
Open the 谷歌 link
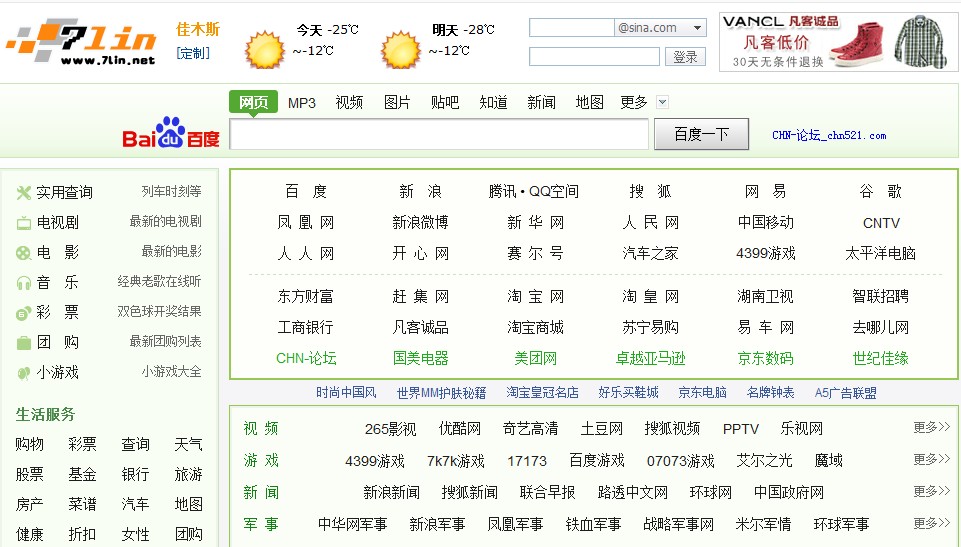coord(881,192)
